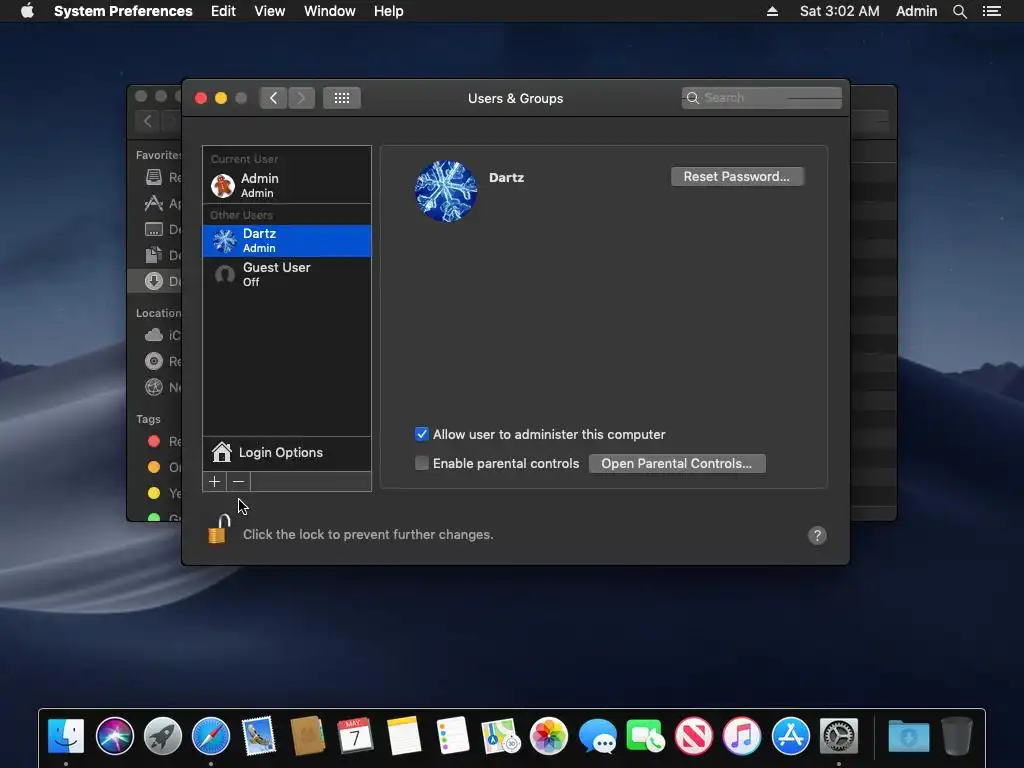Image resolution: width=1024 pixels, height=768 pixels.
Task: Open Calendar from the Dock
Action: pyautogui.click(x=355, y=735)
